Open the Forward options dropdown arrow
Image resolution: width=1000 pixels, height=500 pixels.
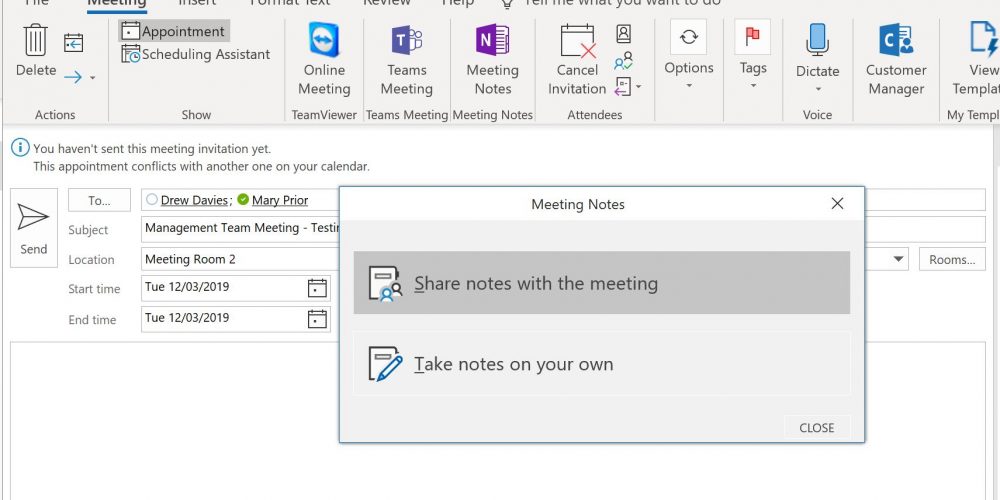[92, 78]
